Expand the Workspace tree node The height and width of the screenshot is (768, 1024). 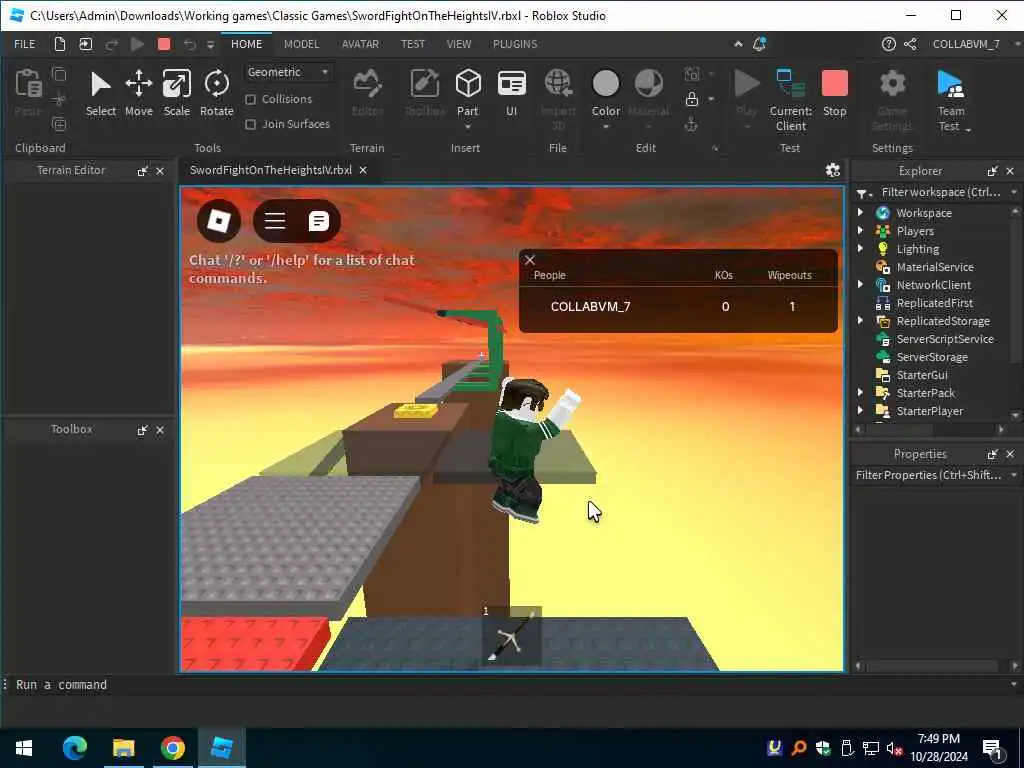click(x=861, y=212)
